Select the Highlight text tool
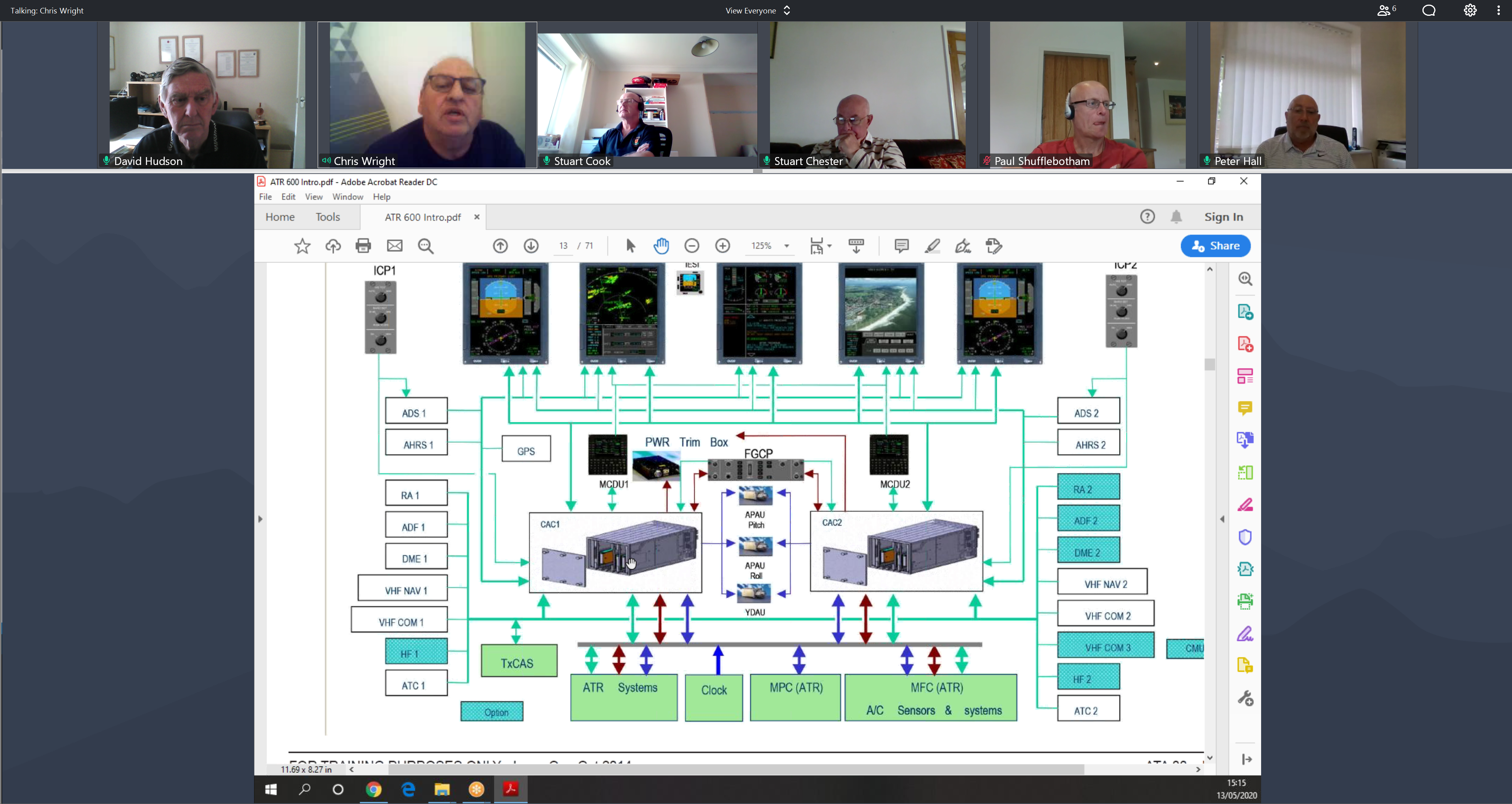Image resolution: width=1512 pixels, height=804 pixels. 933,246
